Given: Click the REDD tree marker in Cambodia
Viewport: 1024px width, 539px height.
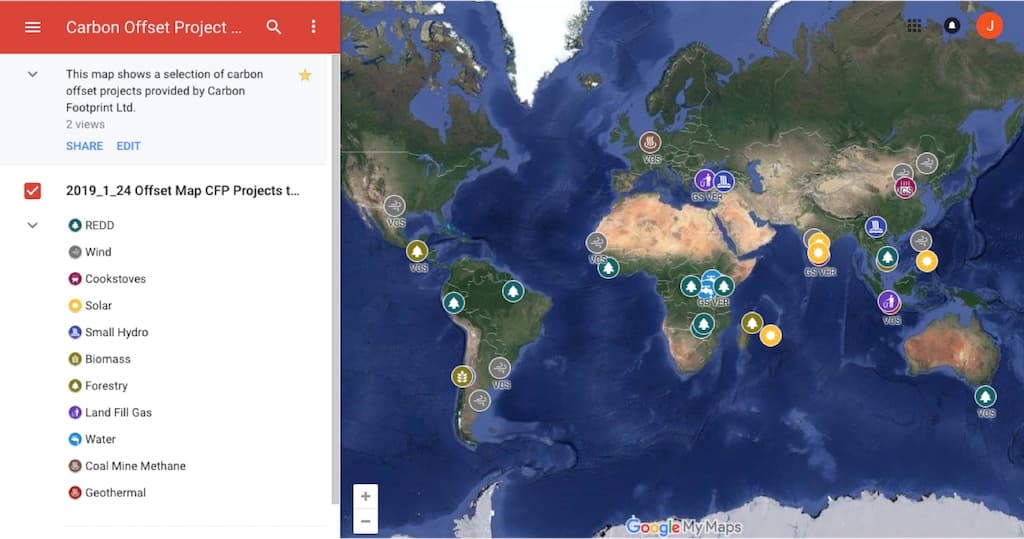Looking at the screenshot, I should coord(887,257).
